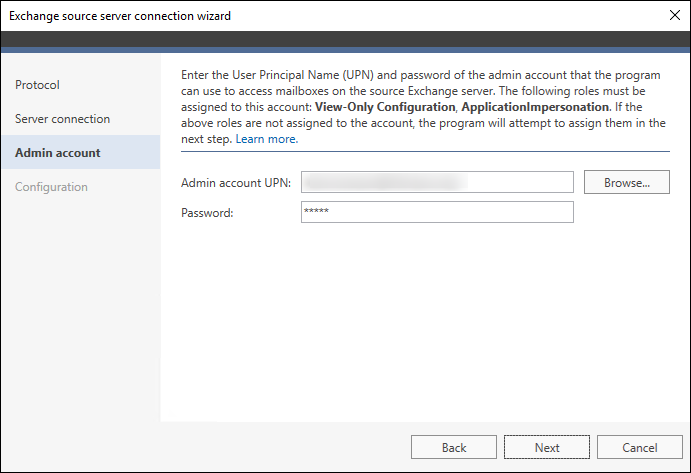Close the Exchange source server connection wizard
The width and height of the screenshot is (691, 473).
[674, 15]
